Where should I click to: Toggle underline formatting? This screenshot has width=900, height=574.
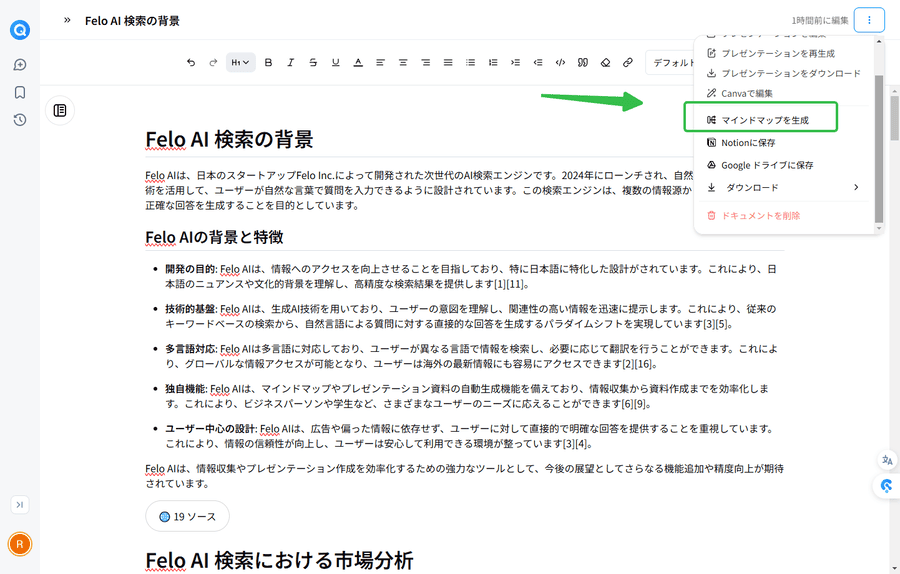tap(336, 63)
